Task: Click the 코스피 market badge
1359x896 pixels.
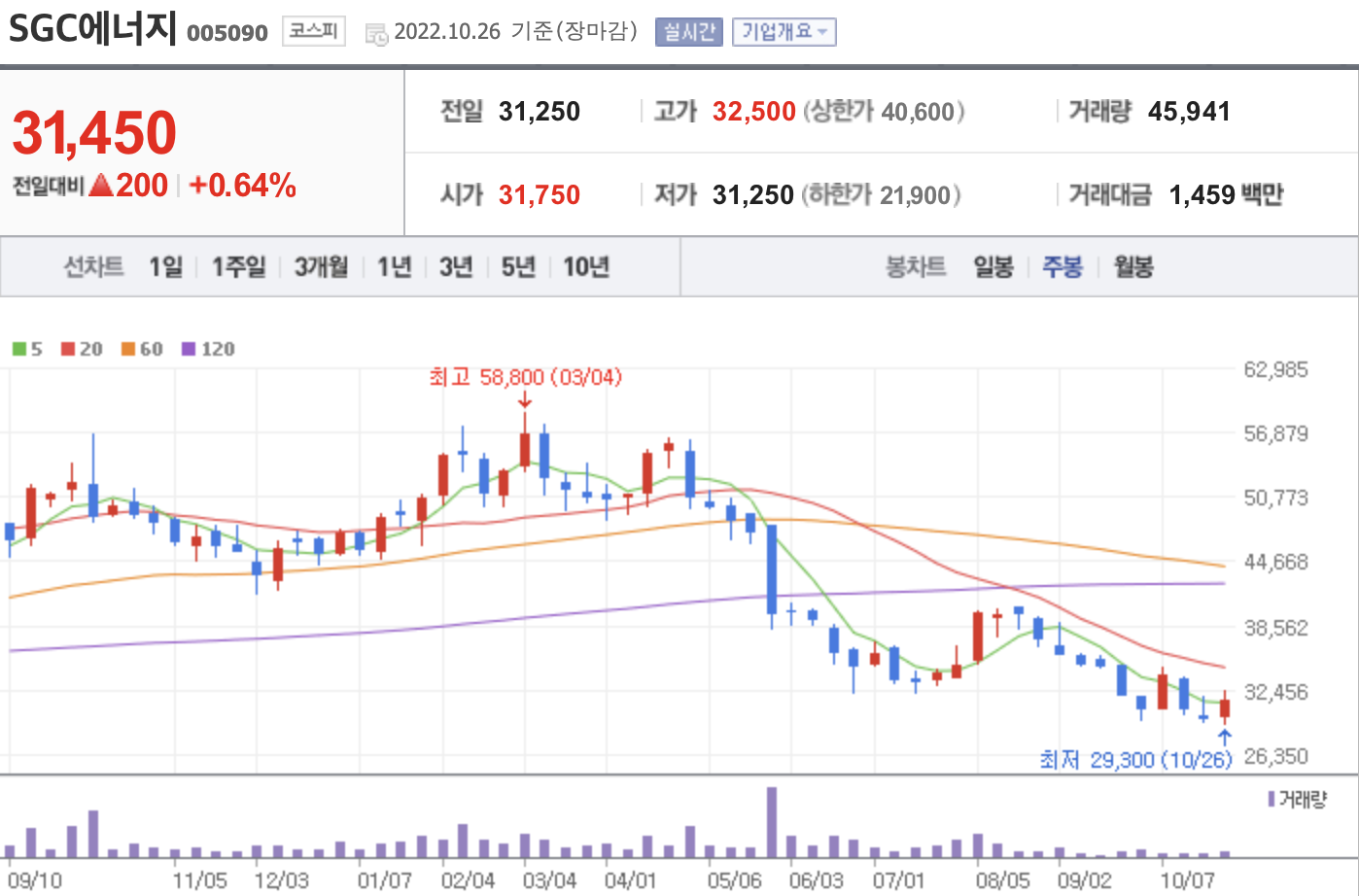Action: coord(314,31)
